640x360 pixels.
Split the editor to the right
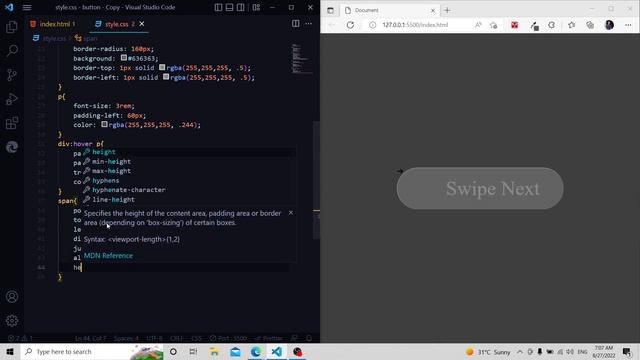(x=296, y=24)
